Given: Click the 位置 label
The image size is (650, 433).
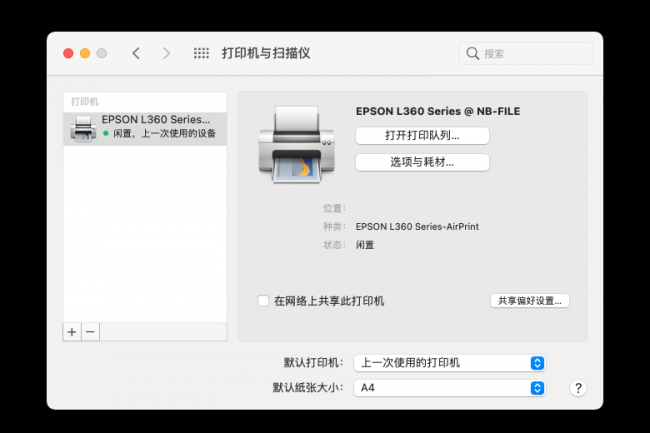Looking at the screenshot, I should 334,208.
